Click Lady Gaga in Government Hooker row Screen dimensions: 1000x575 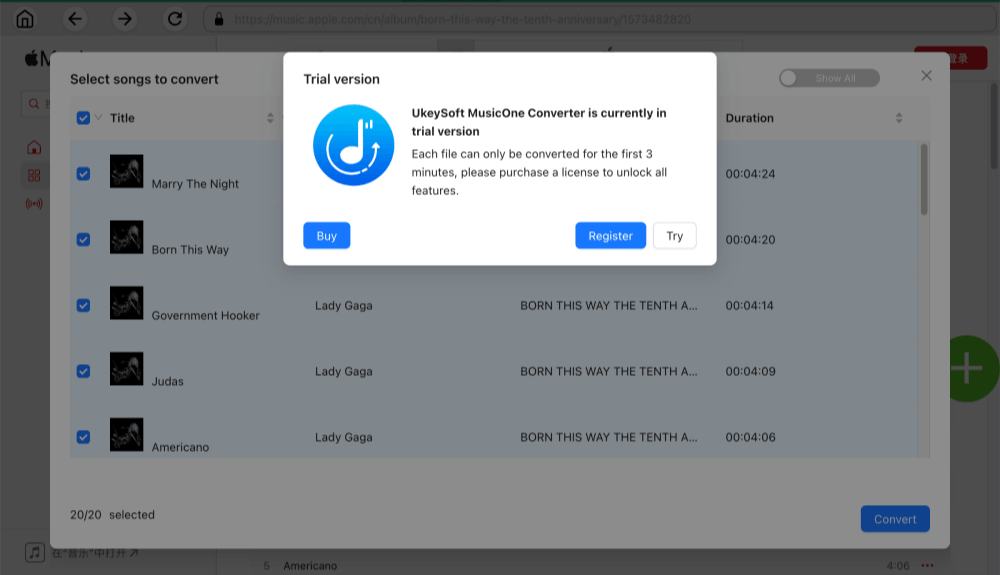point(344,305)
